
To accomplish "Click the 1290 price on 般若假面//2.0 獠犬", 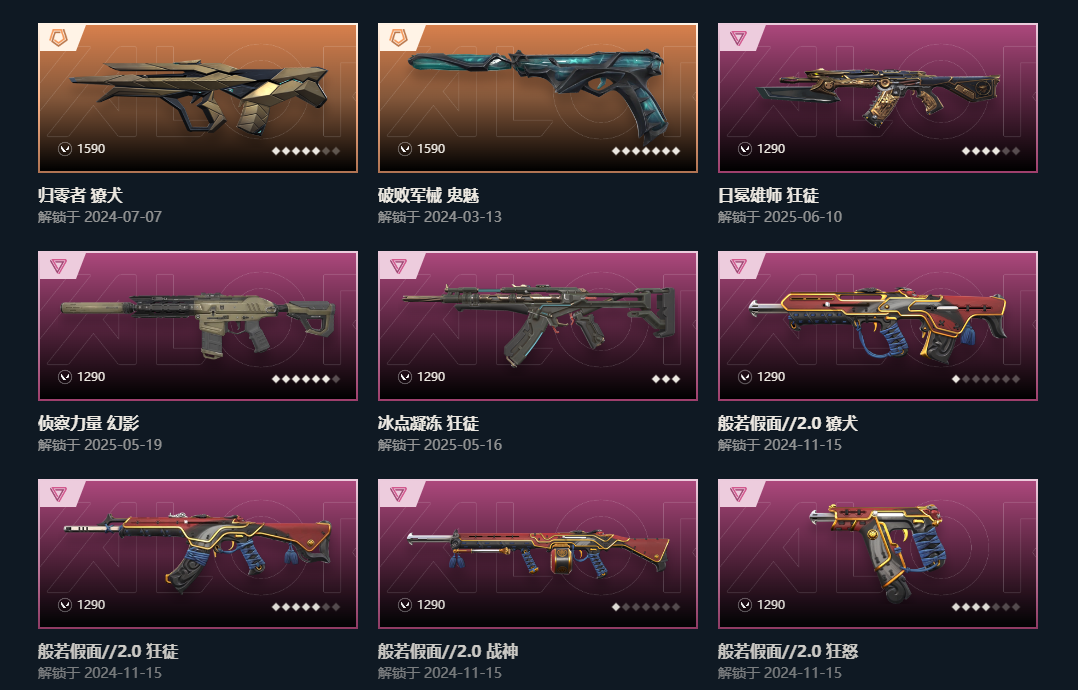I will tap(771, 377).
